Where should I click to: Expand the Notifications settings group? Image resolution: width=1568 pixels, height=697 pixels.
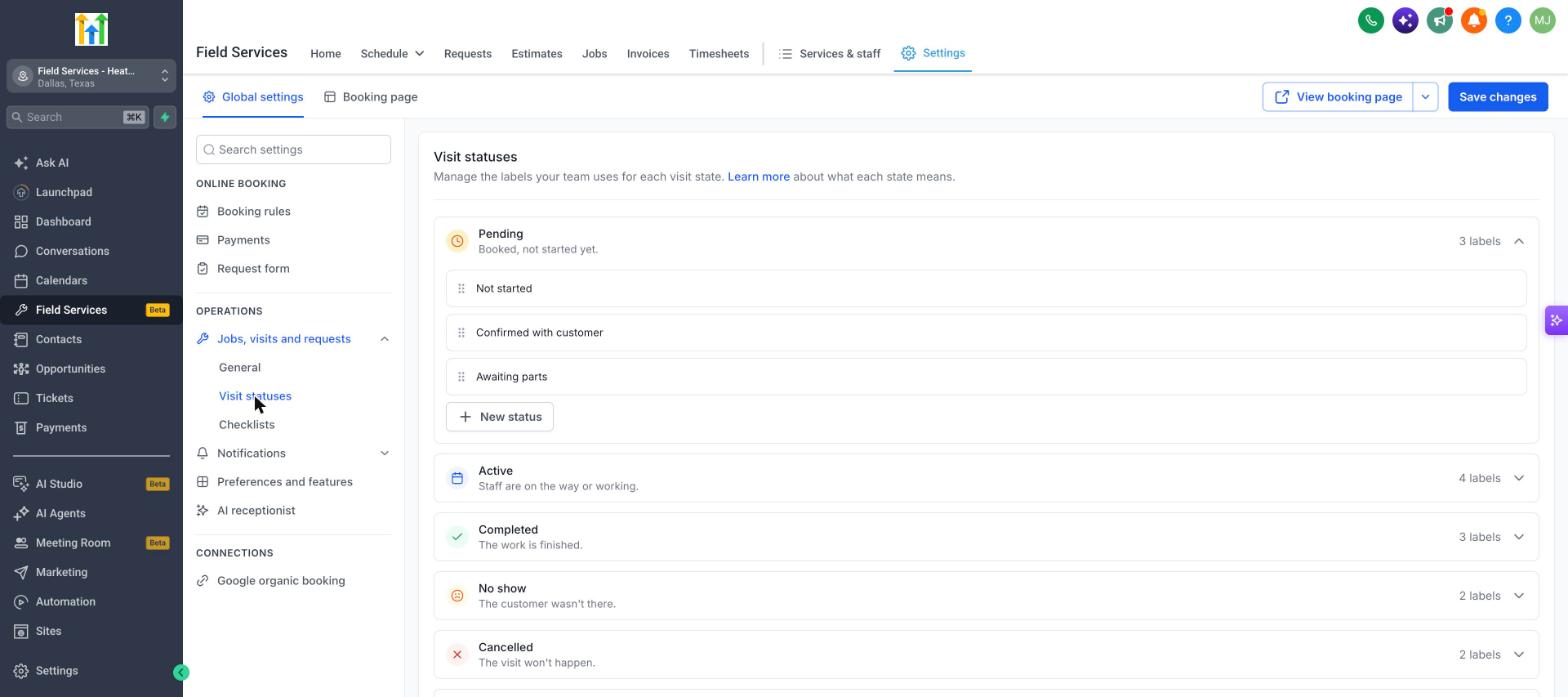point(384,453)
